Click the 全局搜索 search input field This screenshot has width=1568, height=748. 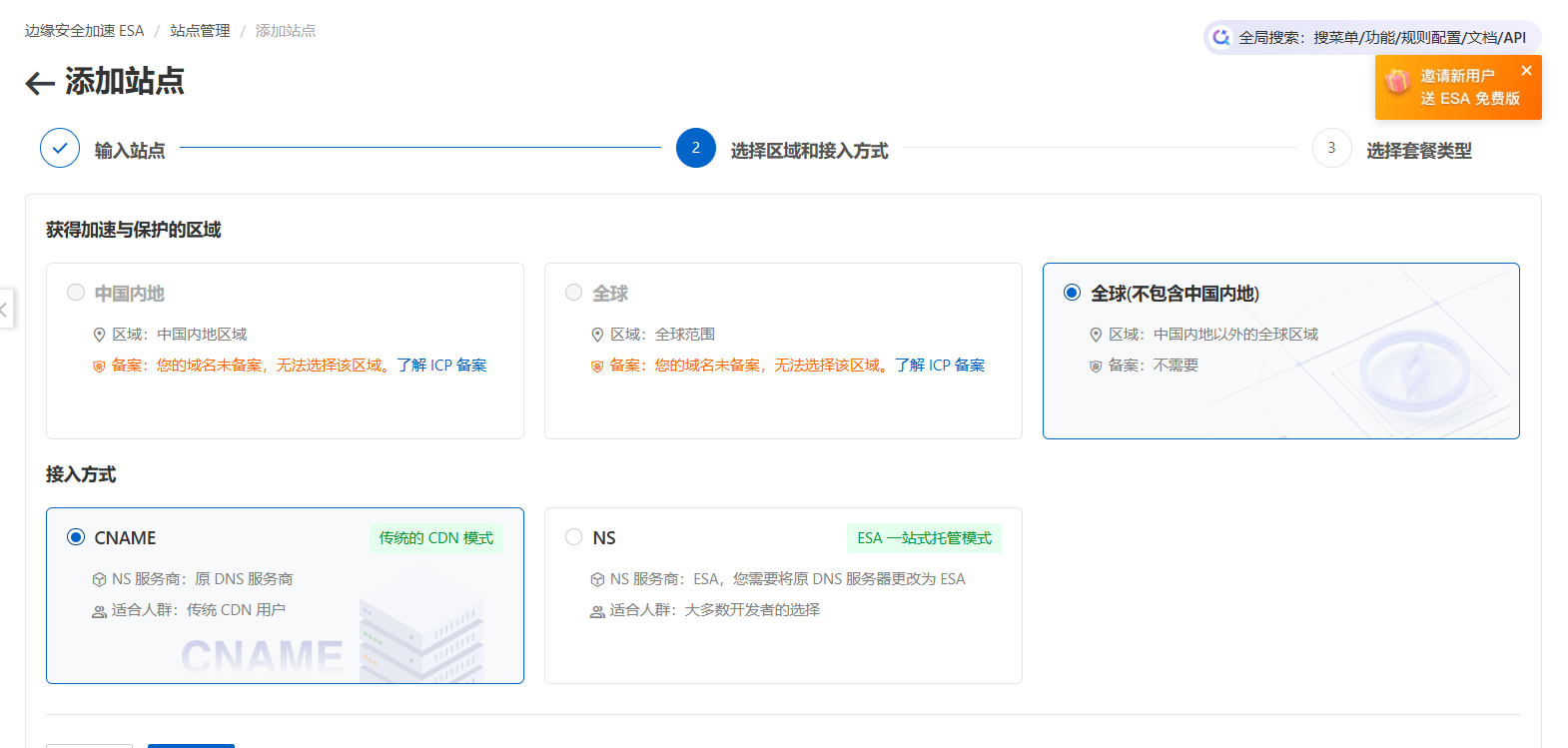coord(1382,38)
